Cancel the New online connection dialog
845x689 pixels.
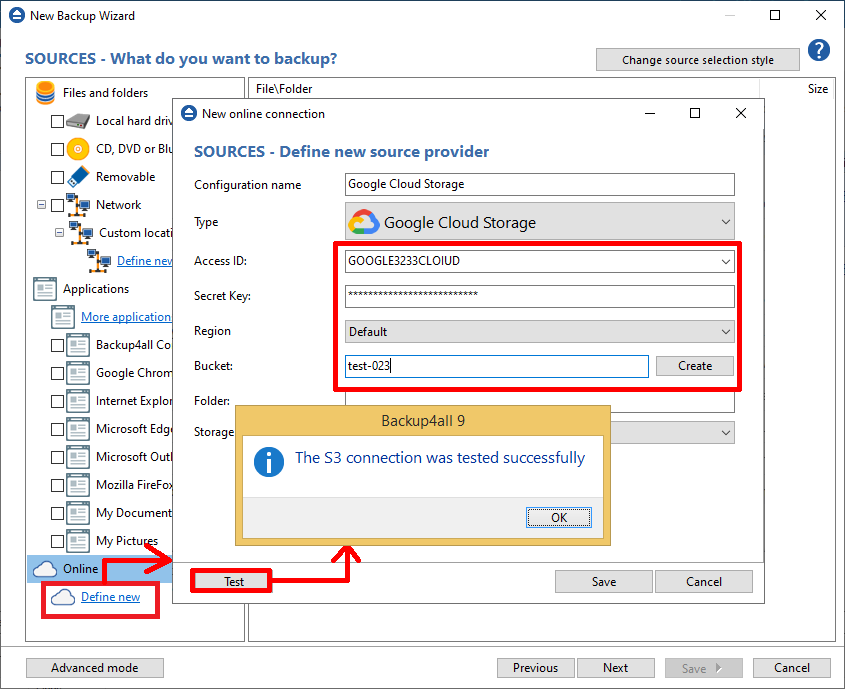point(703,582)
